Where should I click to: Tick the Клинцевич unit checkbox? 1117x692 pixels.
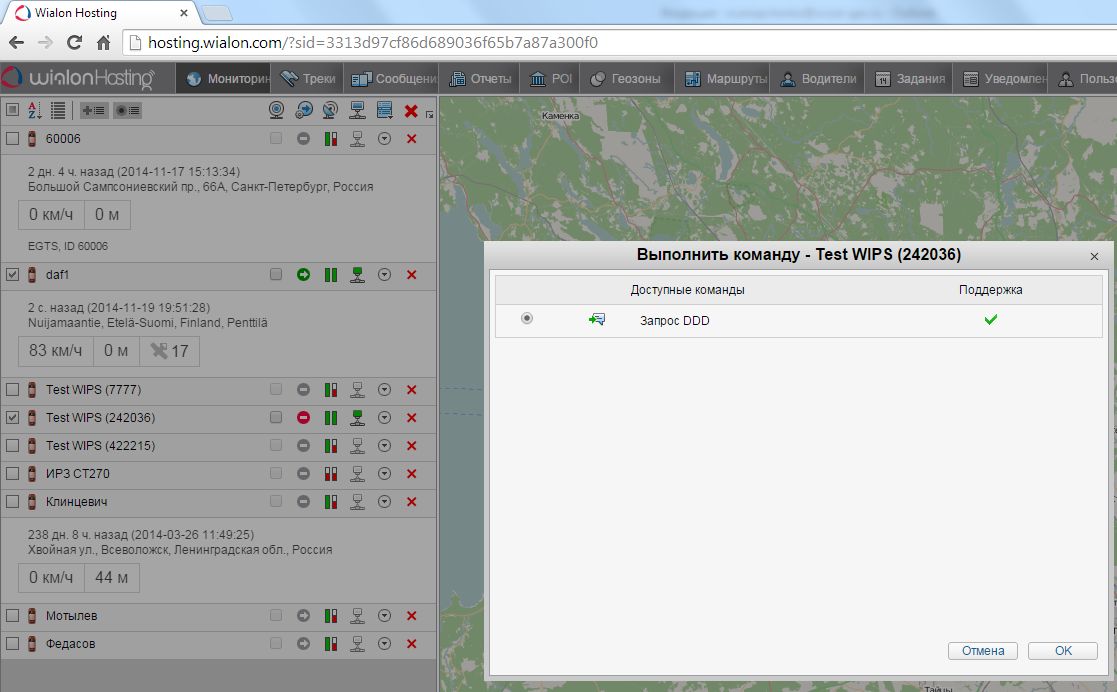click(13, 502)
